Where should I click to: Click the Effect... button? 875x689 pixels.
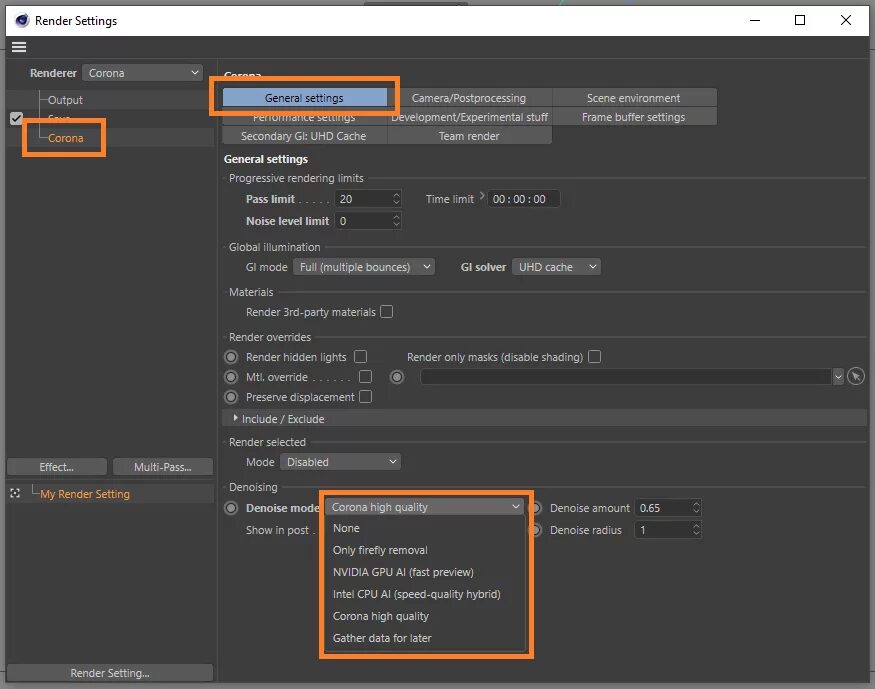[x=57, y=467]
